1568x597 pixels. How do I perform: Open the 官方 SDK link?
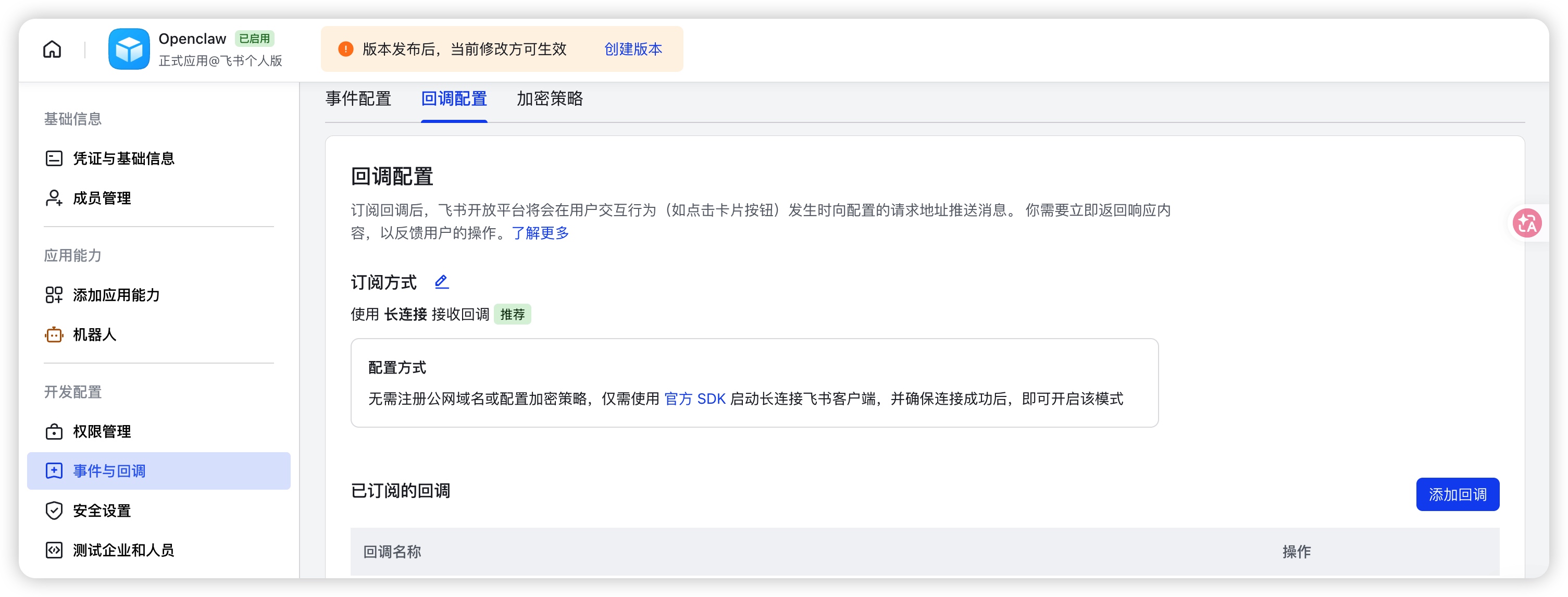click(x=694, y=399)
